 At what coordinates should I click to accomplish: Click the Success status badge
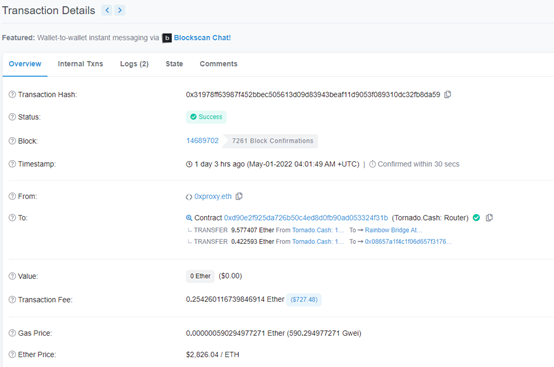pyautogui.click(x=206, y=117)
